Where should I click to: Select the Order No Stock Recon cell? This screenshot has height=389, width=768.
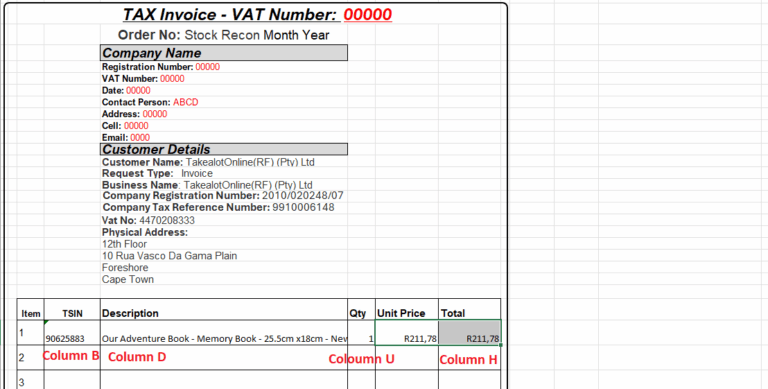click(x=223, y=35)
